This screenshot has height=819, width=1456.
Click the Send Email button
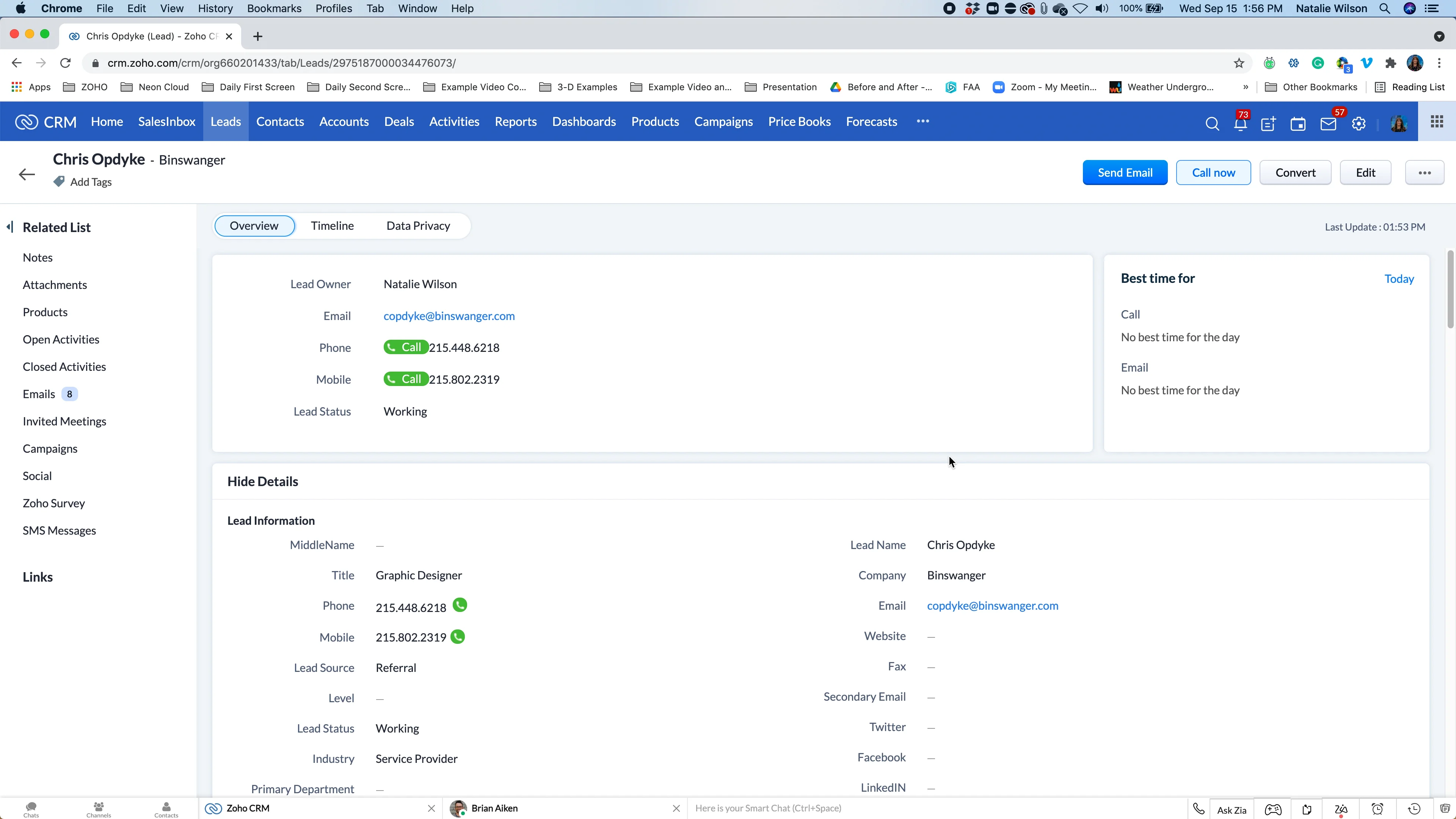tap(1125, 173)
